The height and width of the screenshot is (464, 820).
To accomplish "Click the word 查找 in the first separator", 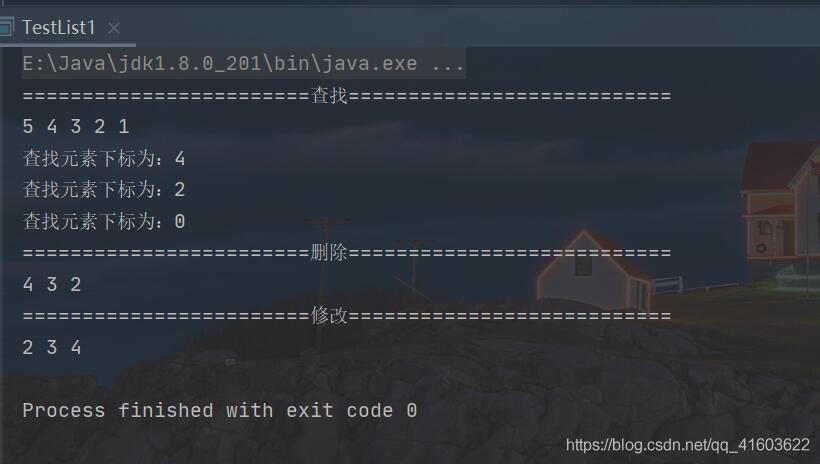I will coord(329,96).
